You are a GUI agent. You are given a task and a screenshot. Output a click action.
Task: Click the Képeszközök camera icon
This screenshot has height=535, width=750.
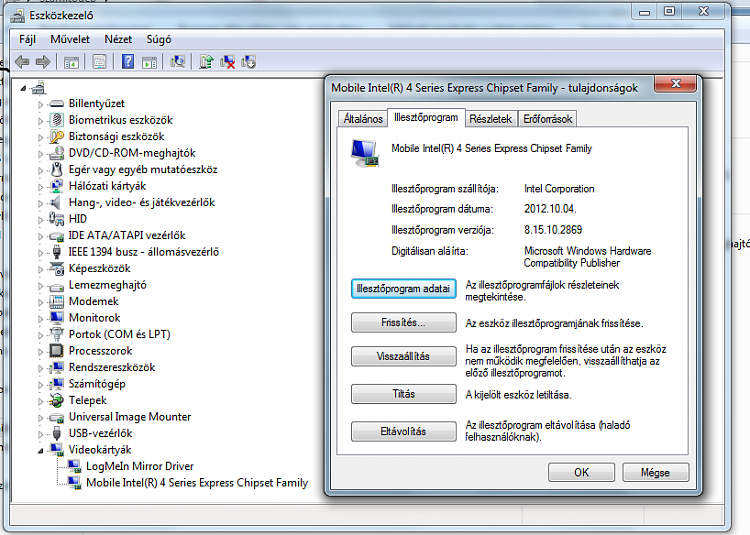56,269
